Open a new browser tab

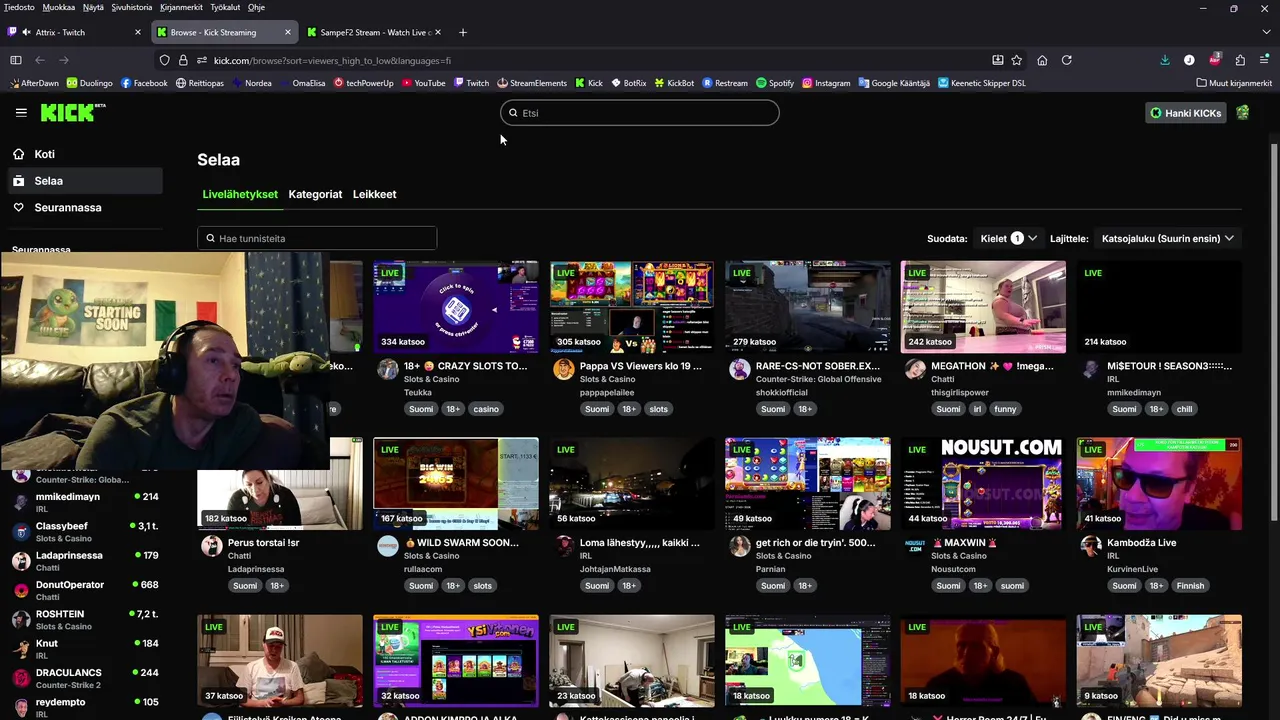tap(462, 32)
